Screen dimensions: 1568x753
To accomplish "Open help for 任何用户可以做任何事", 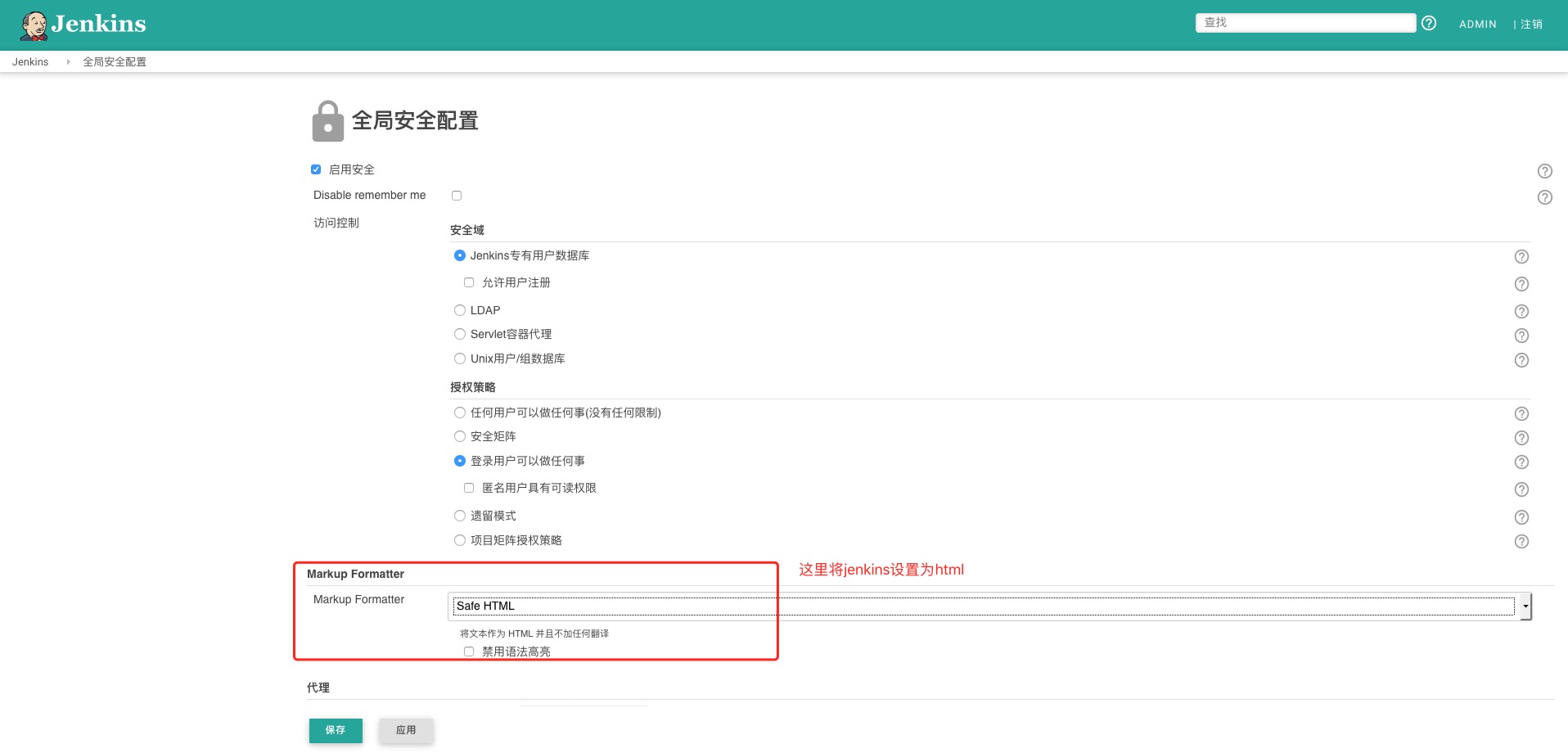I will tap(1521, 414).
